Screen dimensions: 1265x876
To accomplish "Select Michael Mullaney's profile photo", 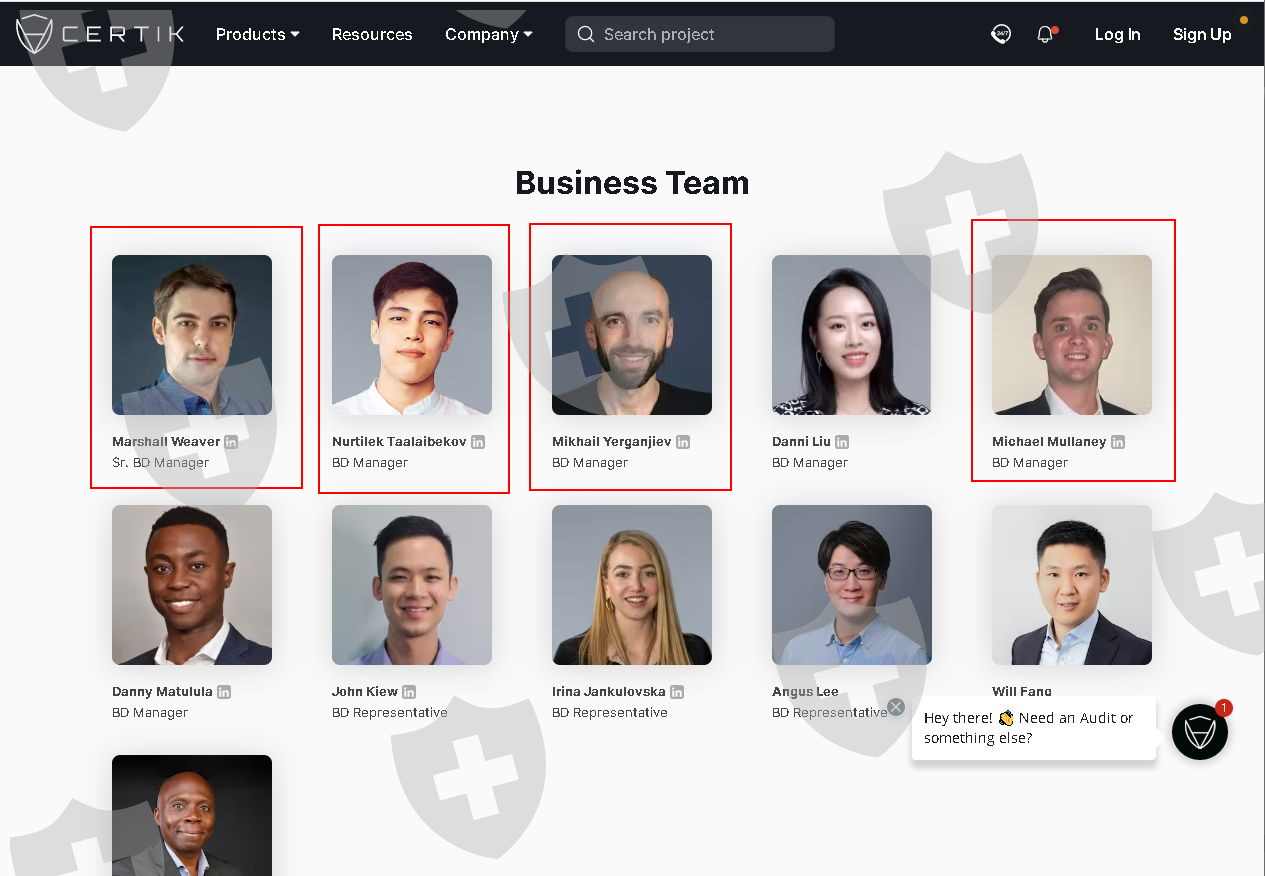I will click(x=1072, y=335).
